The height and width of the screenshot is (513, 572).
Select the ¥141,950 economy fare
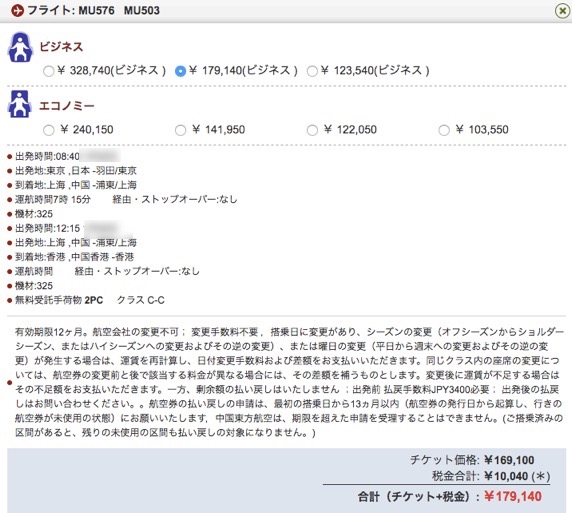(180, 130)
